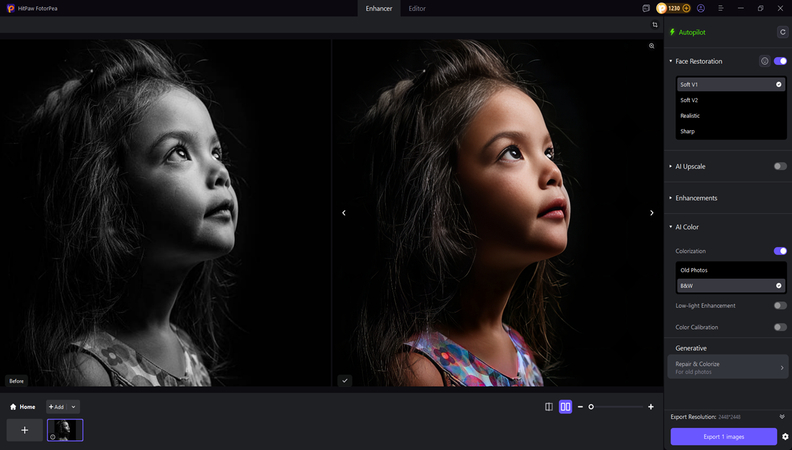This screenshot has width=792, height=450.
Task: Go to previous image with left arrow
Action: [344, 213]
